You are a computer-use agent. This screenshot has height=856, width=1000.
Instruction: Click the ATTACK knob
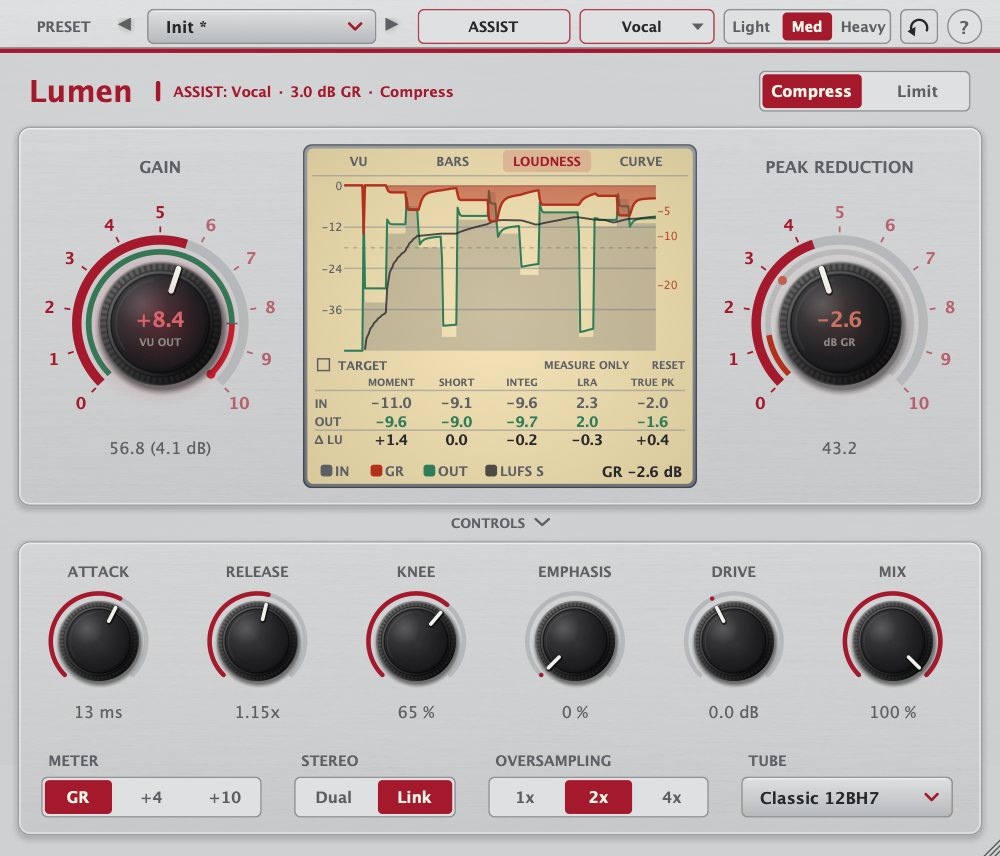[98, 640]
